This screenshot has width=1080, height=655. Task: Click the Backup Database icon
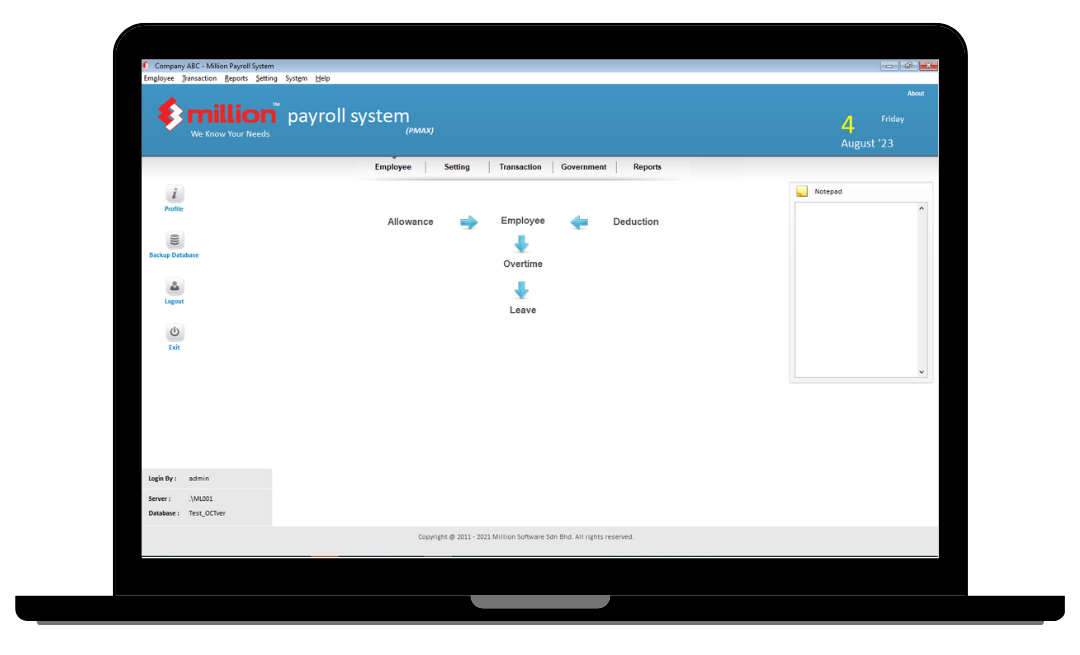pyautogui.click(x=174, y=240)
